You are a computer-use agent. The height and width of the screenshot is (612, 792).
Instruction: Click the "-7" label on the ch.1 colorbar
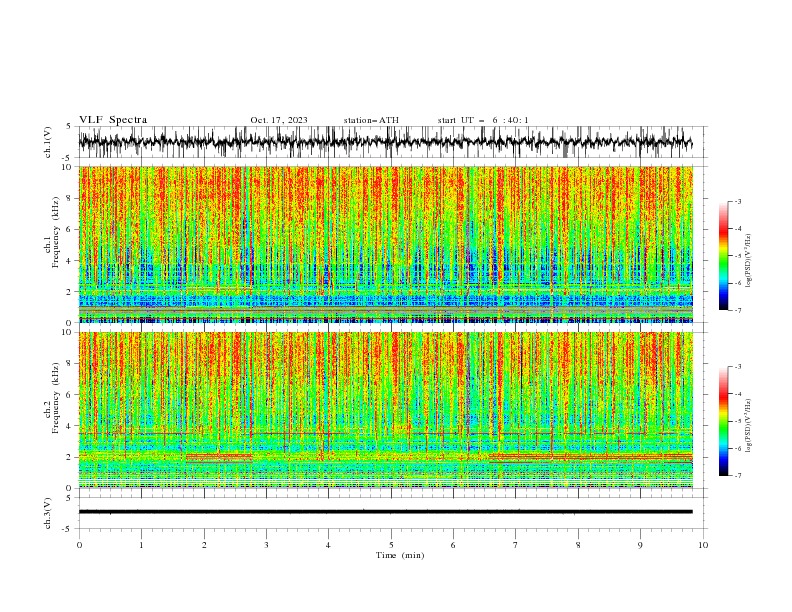point(738,310)
